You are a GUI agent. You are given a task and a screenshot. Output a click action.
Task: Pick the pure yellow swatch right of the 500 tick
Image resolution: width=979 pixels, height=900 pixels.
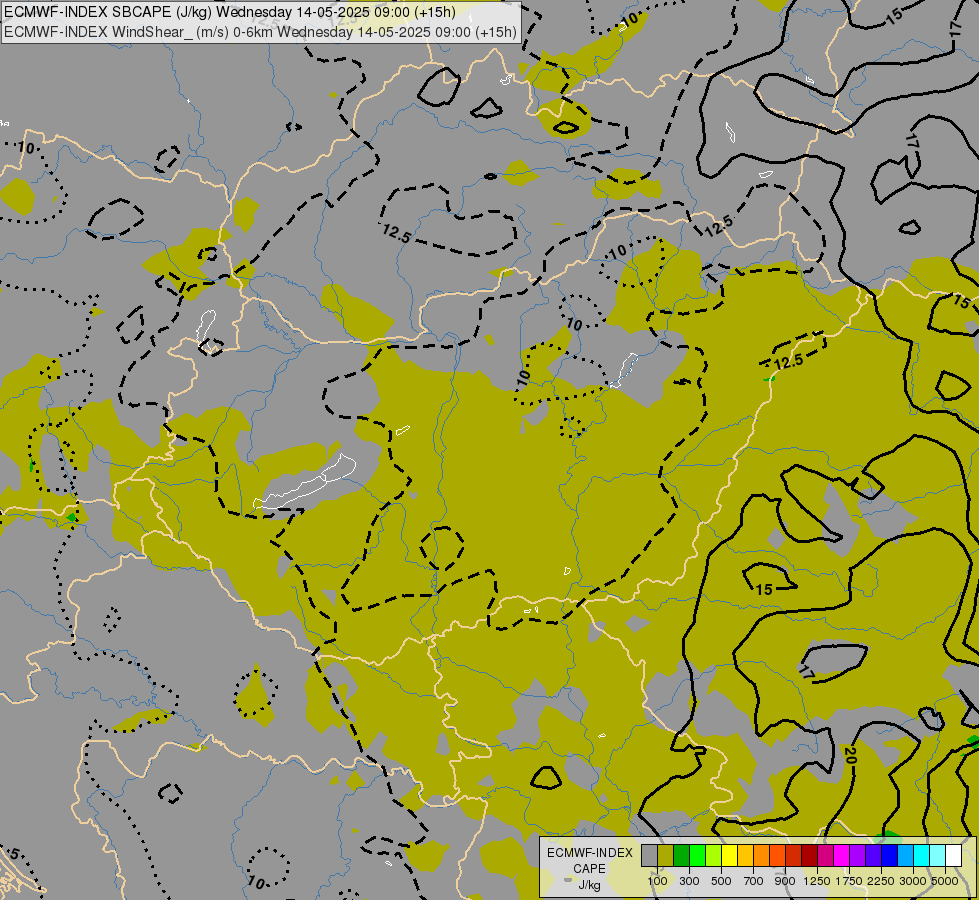[729, 856]
